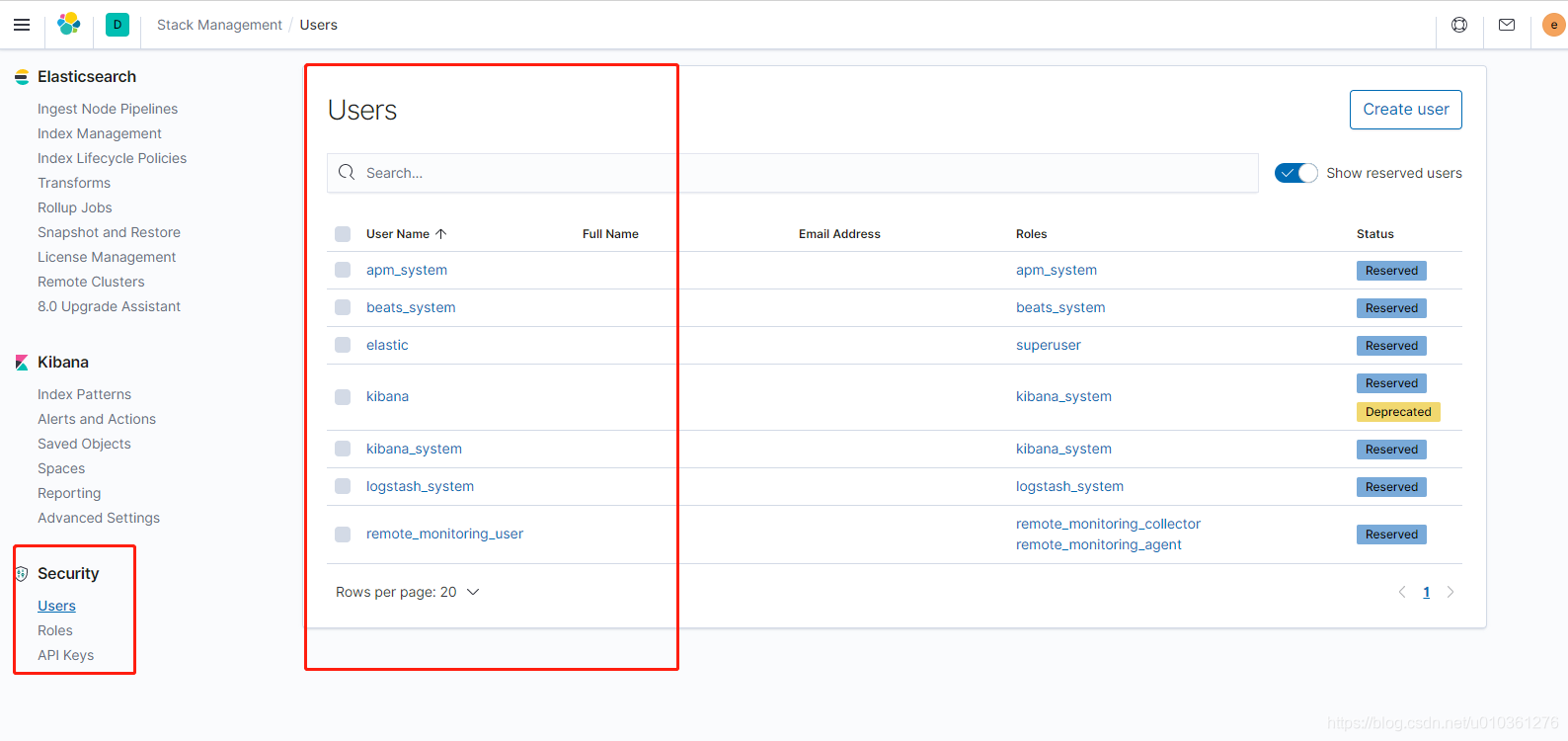Open Index Management page
The height and width of the screenshot is (741, 1568).
(x=100, y=133)
